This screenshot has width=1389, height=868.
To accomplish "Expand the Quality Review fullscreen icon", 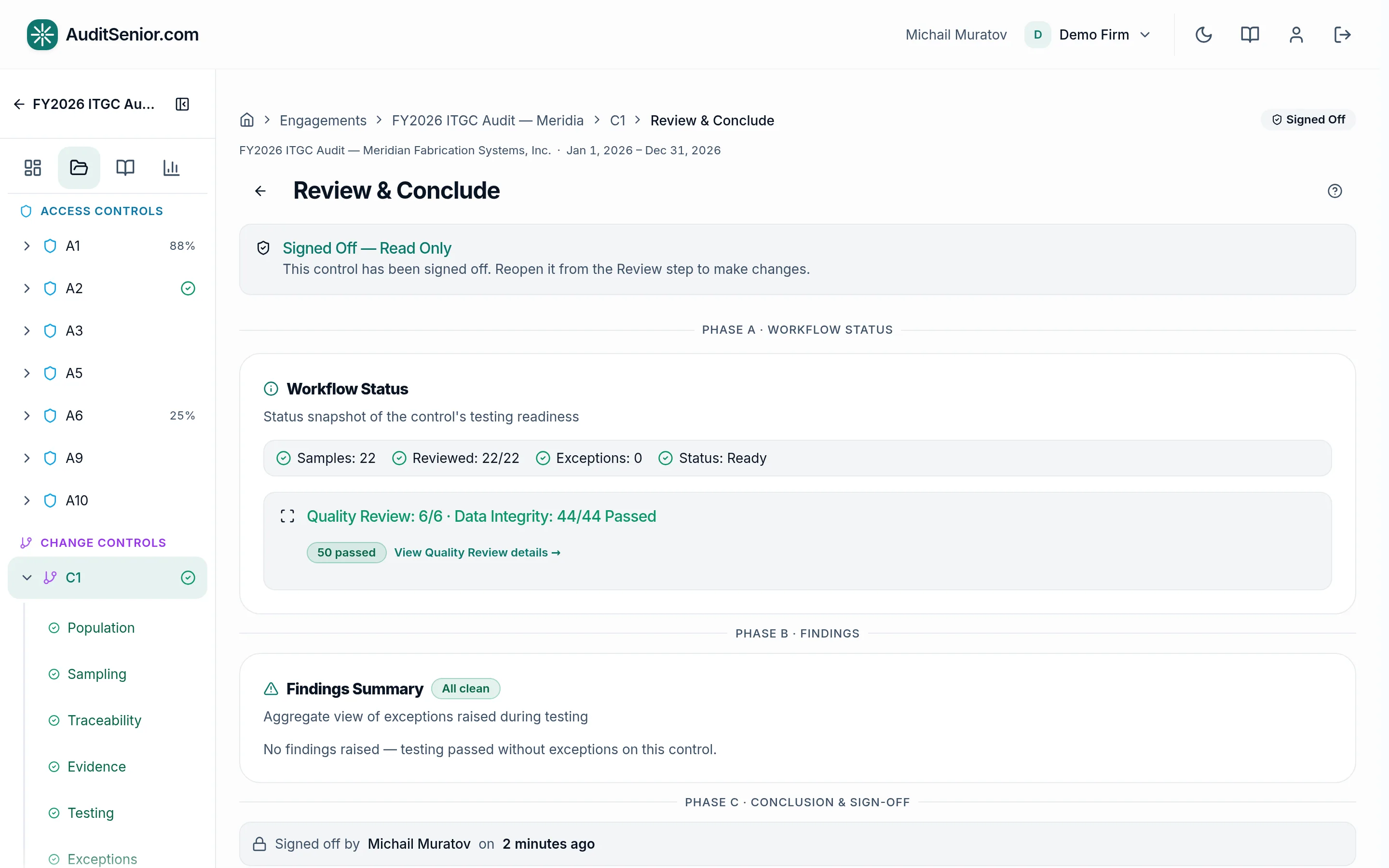I will [287, 516].
